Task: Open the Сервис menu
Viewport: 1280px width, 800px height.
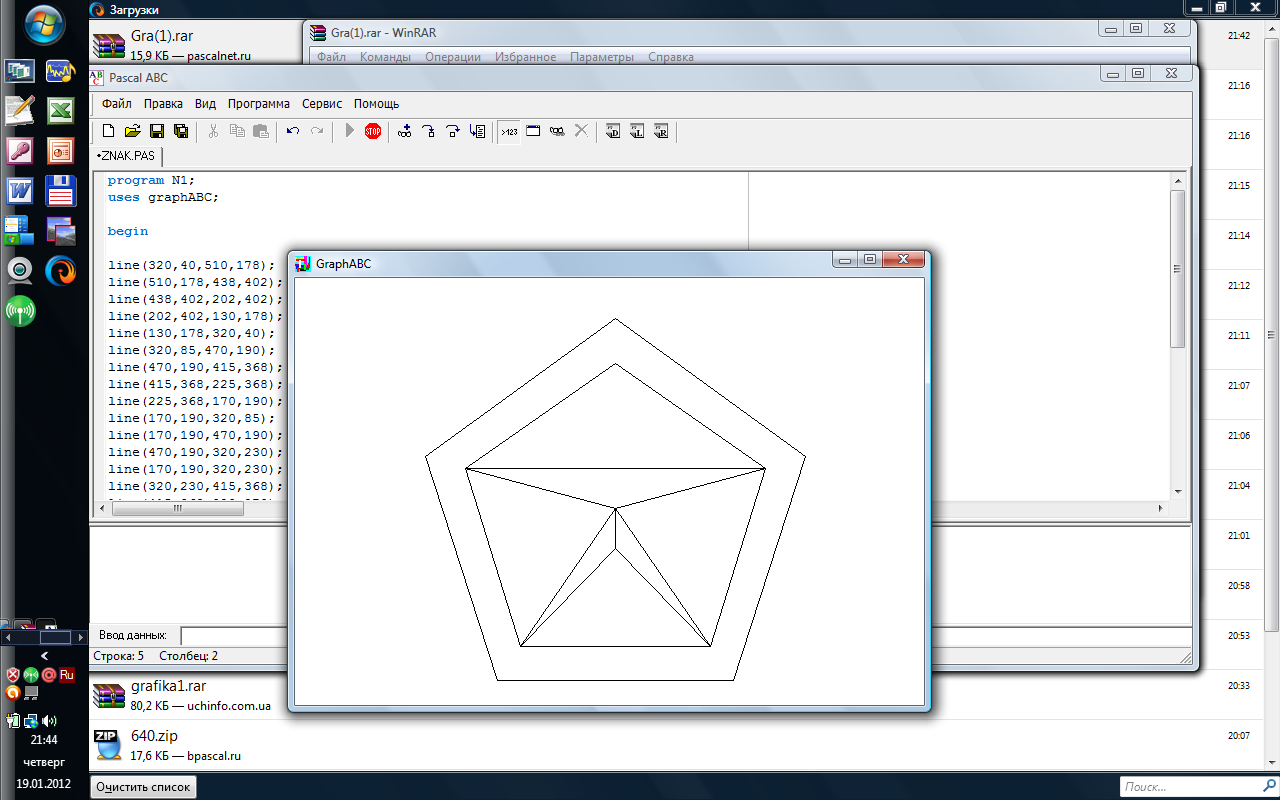Action: click(322, 103)
